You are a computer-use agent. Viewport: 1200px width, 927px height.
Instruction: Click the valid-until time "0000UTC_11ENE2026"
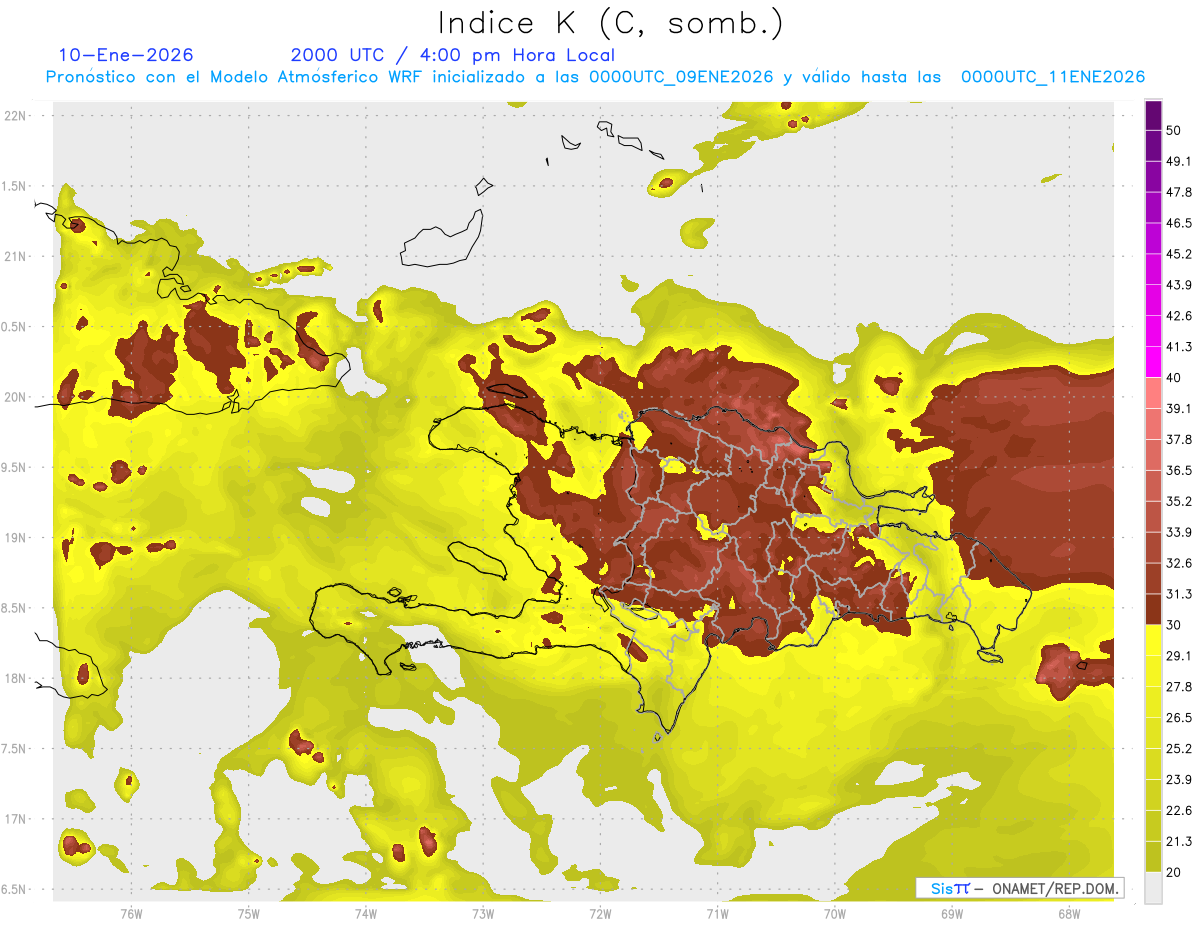click(1053, 77)
